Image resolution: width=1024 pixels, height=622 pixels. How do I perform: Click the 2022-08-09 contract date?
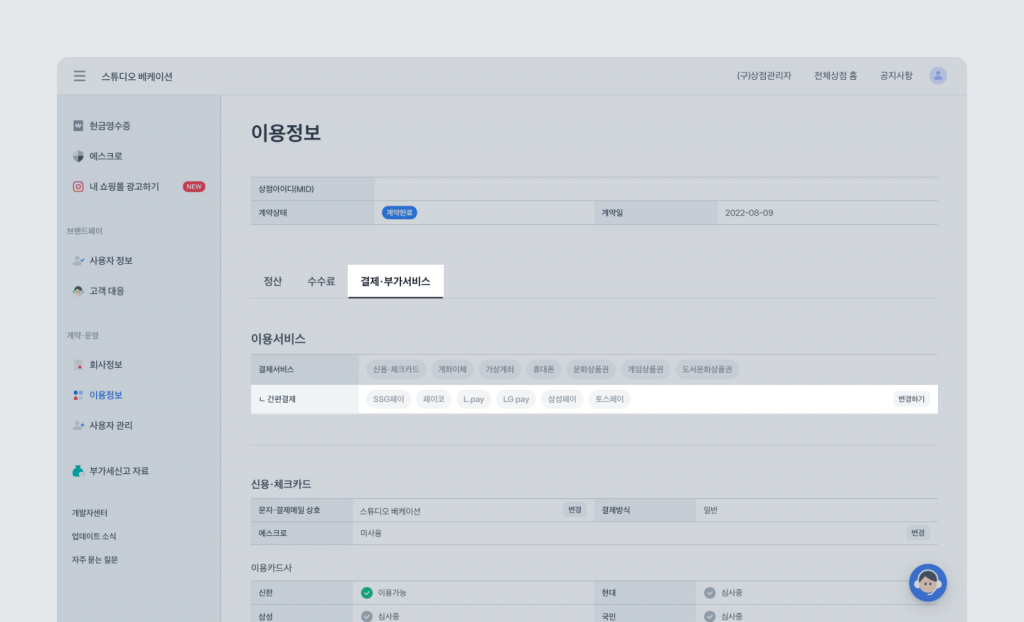tap(749, 213)
